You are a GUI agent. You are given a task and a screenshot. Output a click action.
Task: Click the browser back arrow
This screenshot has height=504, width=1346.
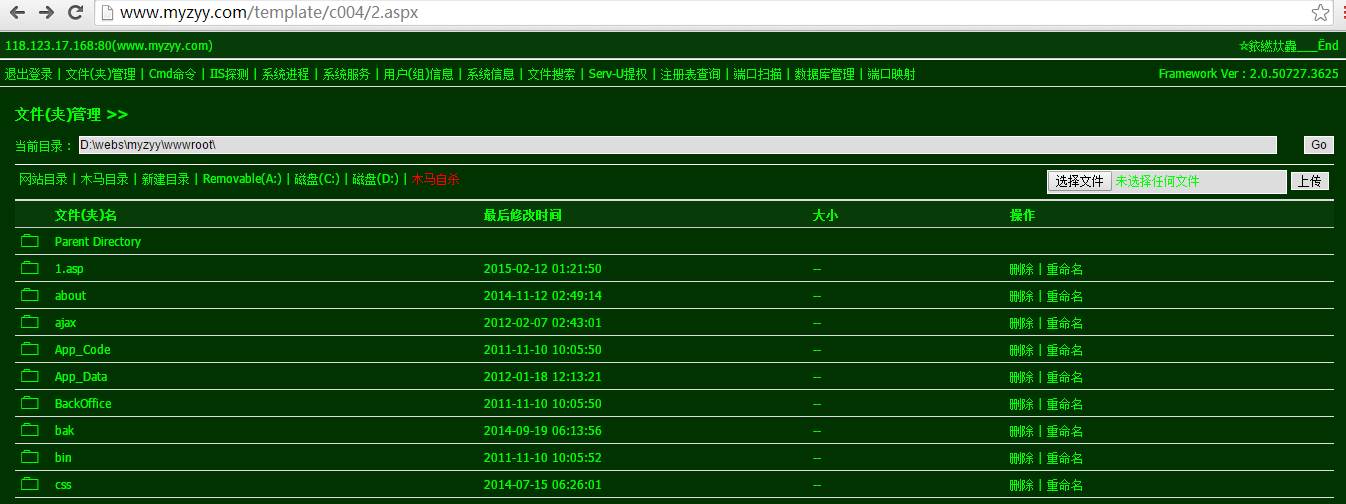coord(17,13)
